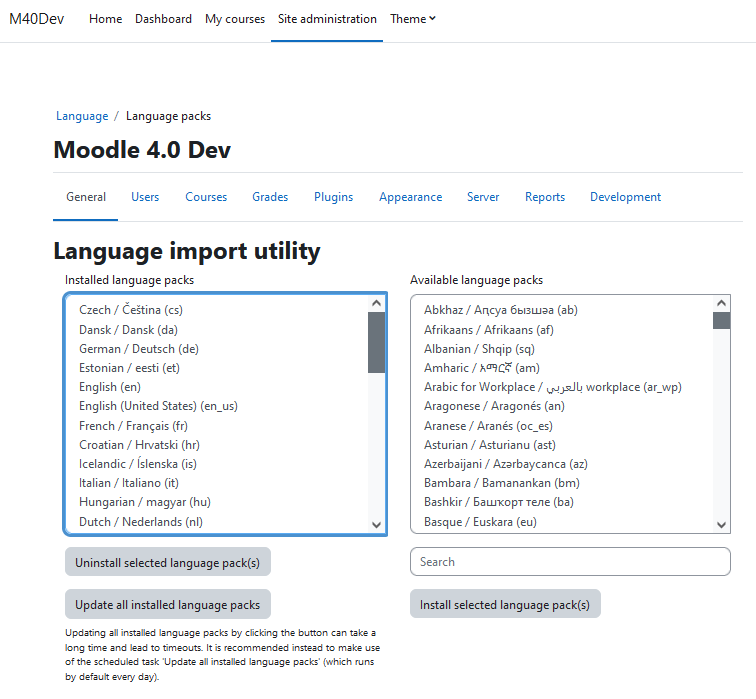
Task: Open the Appearance tab
Action: [x=410, y=197]
